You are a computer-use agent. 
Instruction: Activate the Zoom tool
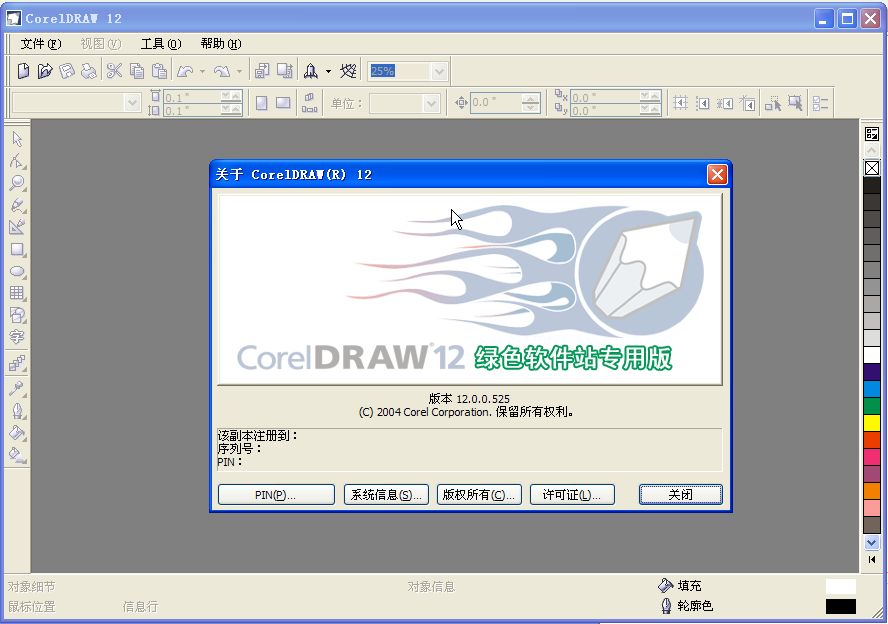15,183
